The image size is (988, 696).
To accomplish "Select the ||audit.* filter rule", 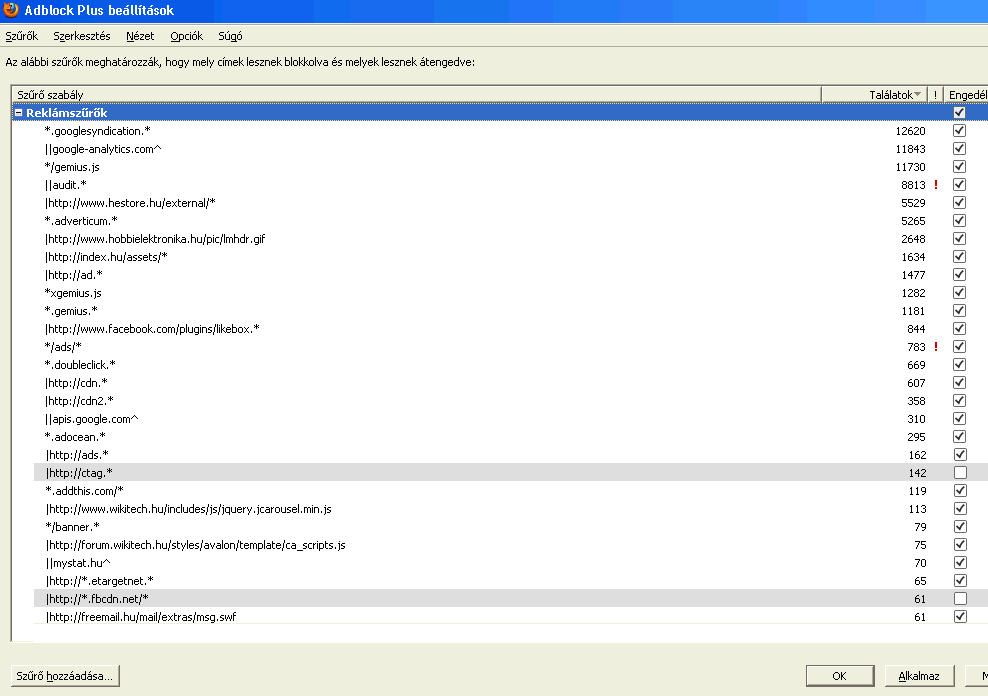I will click(x=66, y=185).
